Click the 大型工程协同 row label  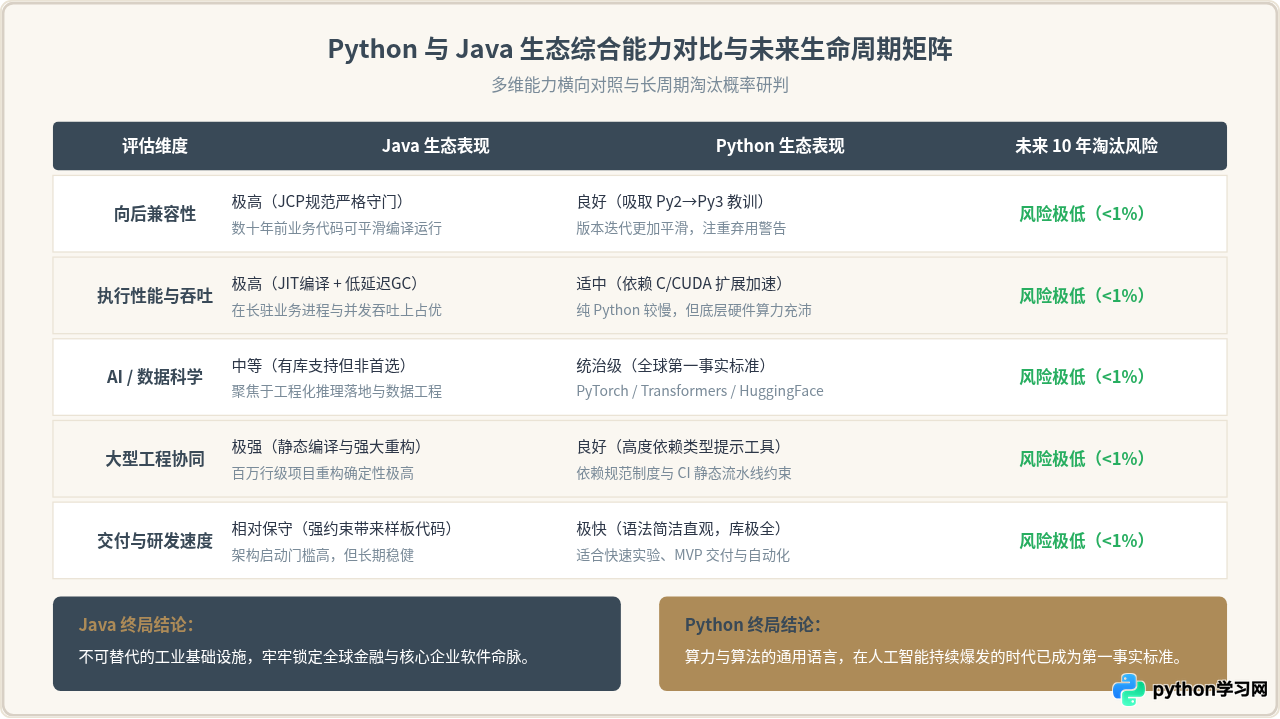(x=155, y=459)
